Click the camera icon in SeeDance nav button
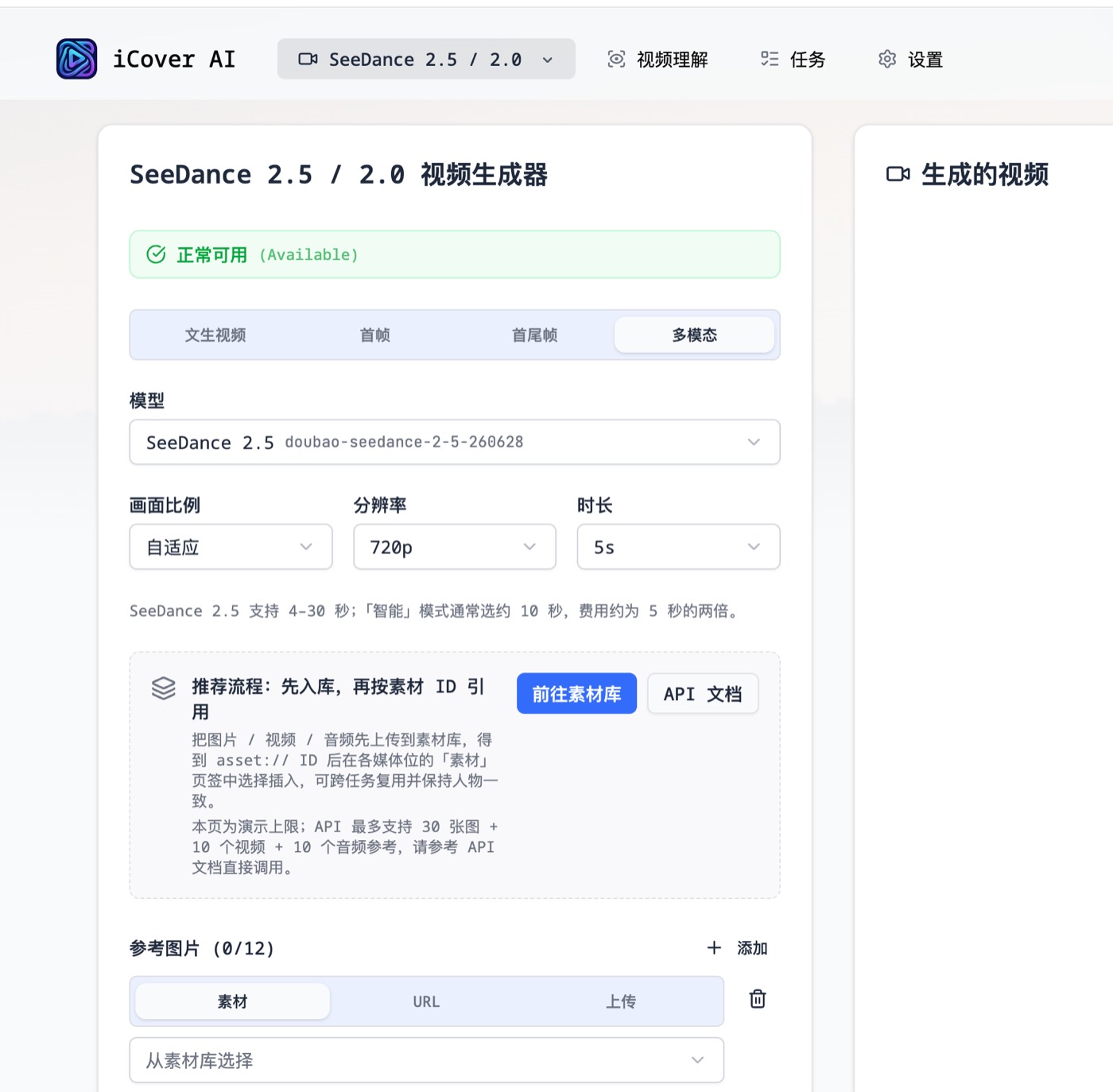 point(308,59)
